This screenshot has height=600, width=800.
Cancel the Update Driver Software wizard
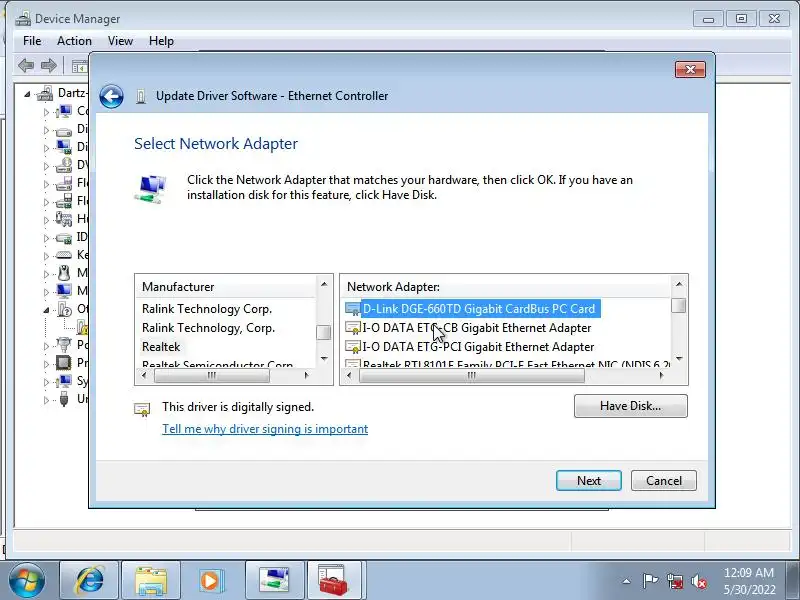664,481
